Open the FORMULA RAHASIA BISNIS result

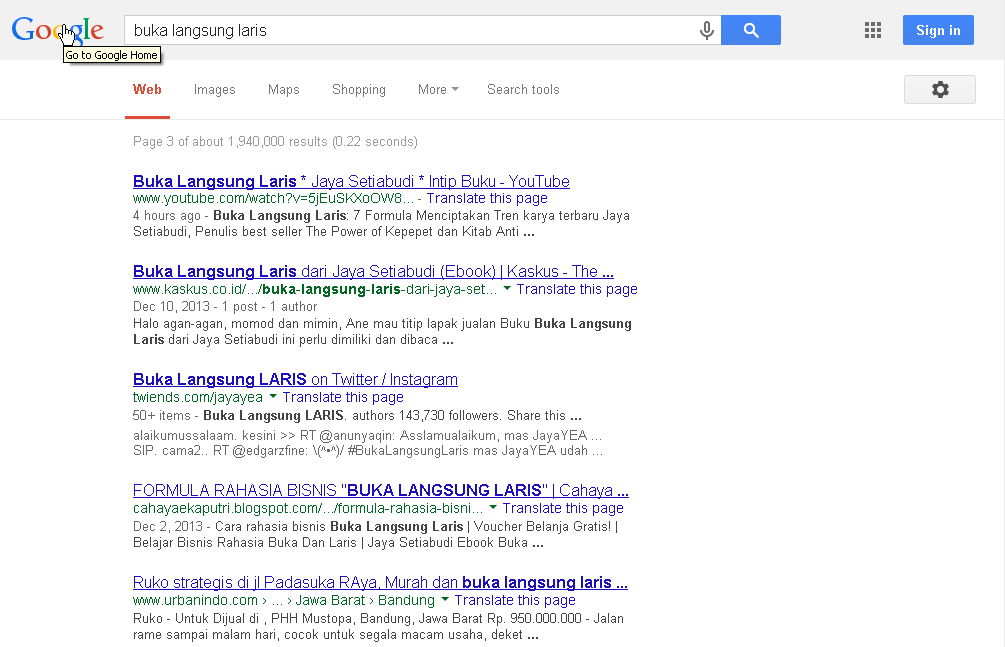[381, 491]
